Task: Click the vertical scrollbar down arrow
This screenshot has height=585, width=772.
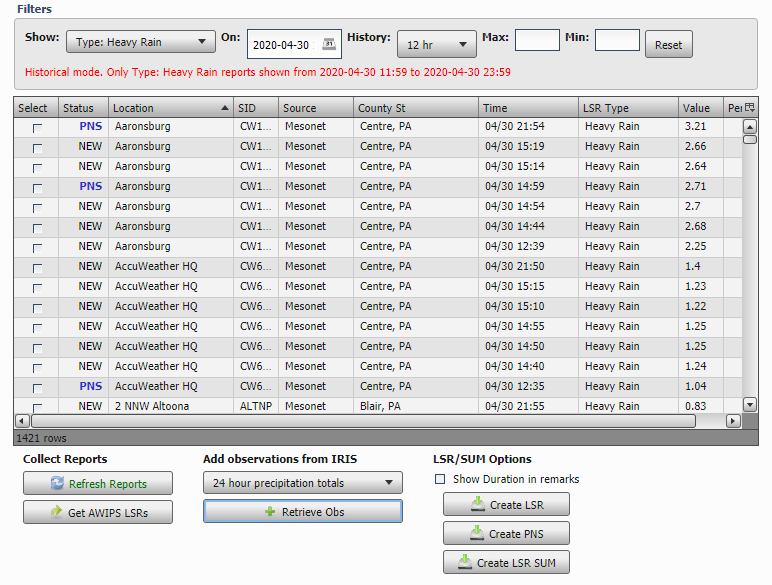Action: (x=750, y=404)
